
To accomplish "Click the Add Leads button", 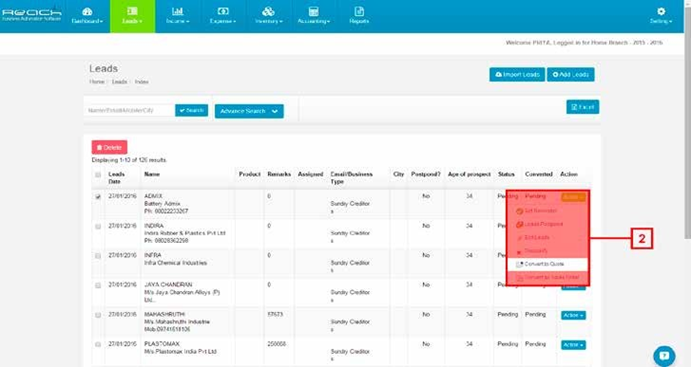I will click(571, 74).
